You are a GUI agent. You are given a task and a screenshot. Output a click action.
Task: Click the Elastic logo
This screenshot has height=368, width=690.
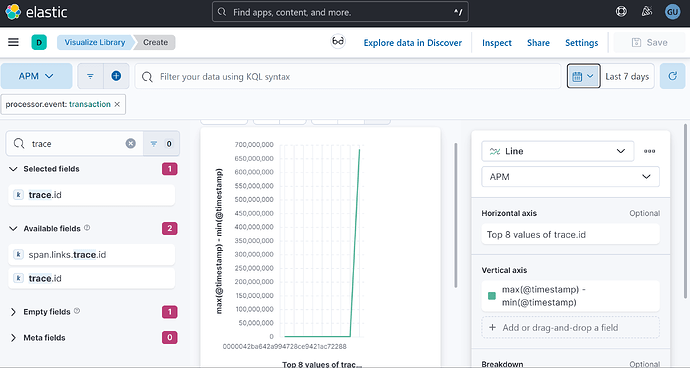(36, 12)
